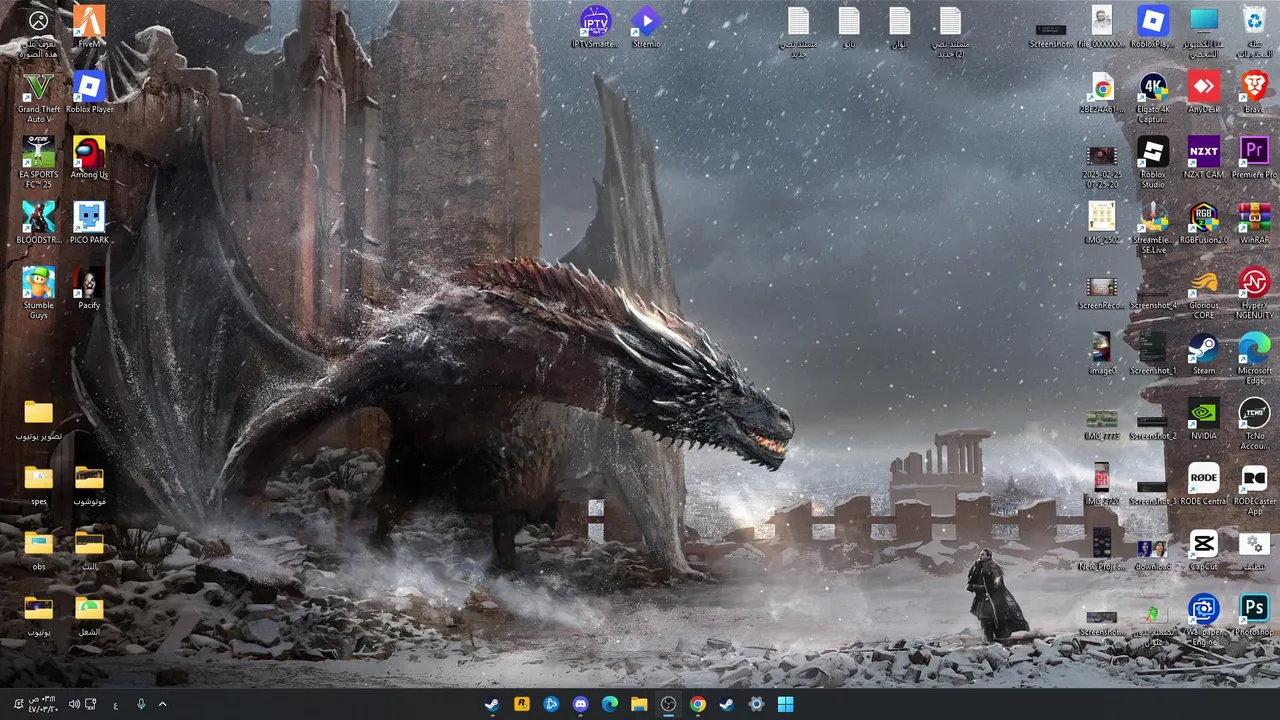Open HyperX NGENUITY shortcut
1280x720 pixels.
[1254, 293]
